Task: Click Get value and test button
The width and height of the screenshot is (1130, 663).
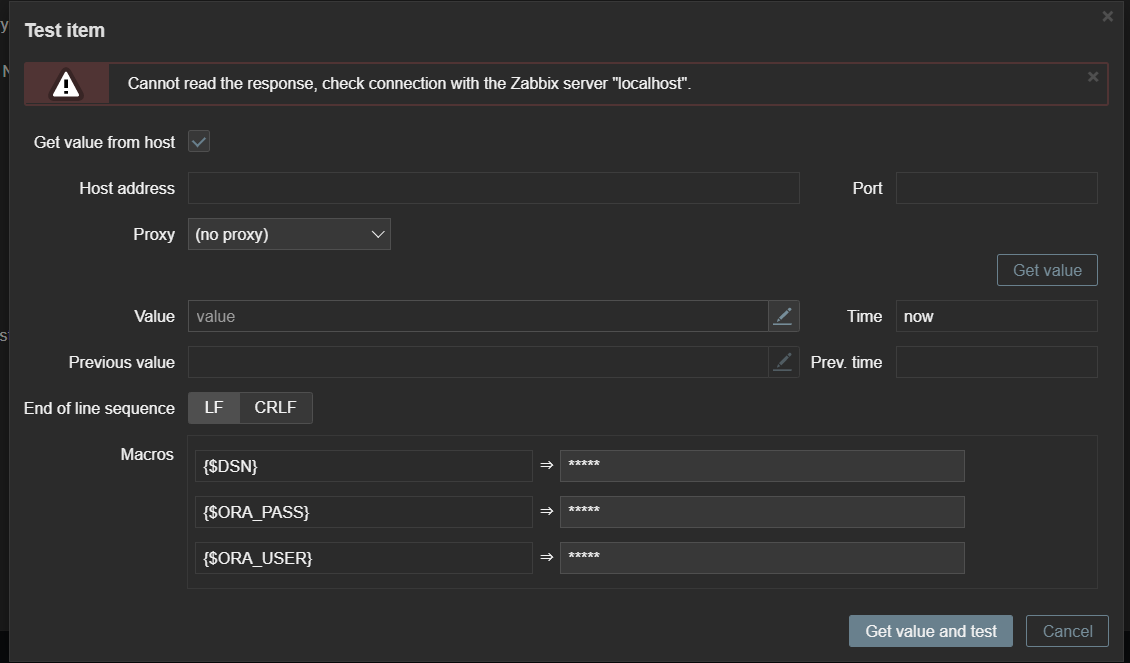Action: click(x=930, y=631)
